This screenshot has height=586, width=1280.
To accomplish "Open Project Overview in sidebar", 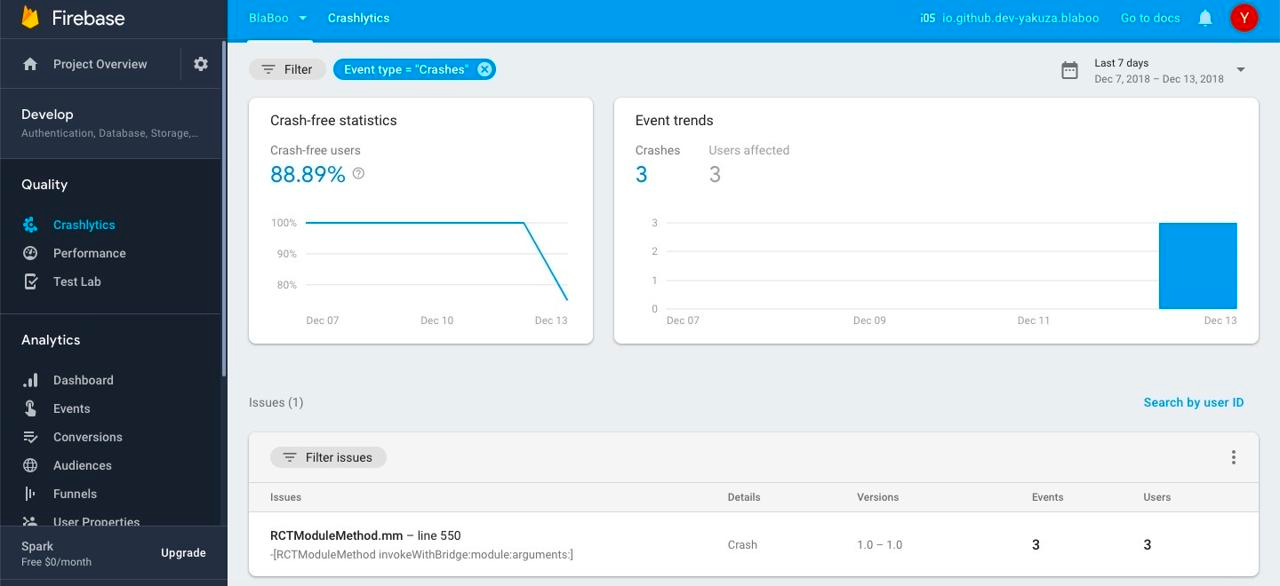I will (x=100, y=64).
